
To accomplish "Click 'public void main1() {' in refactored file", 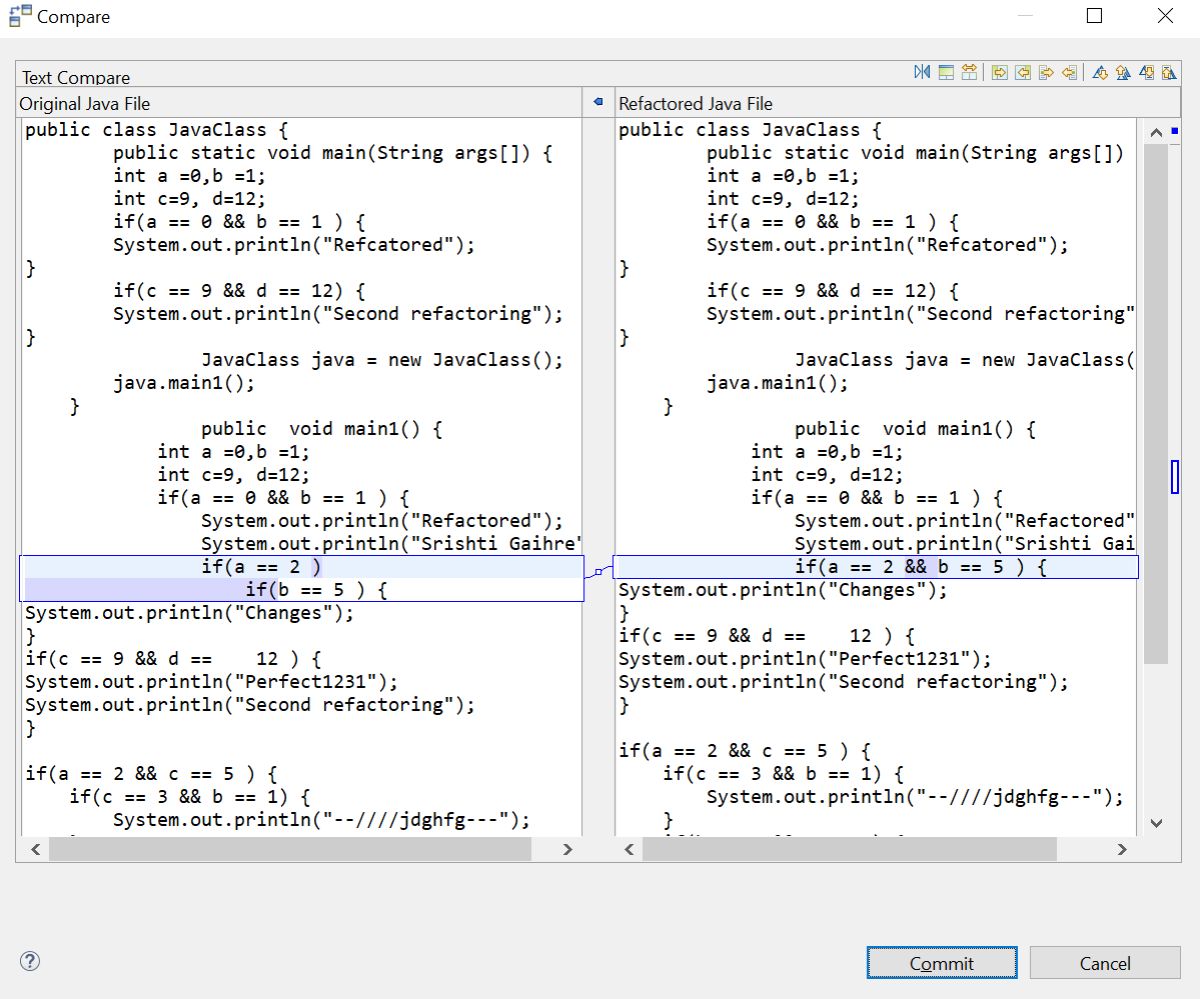I will click(x=916, y=429).
